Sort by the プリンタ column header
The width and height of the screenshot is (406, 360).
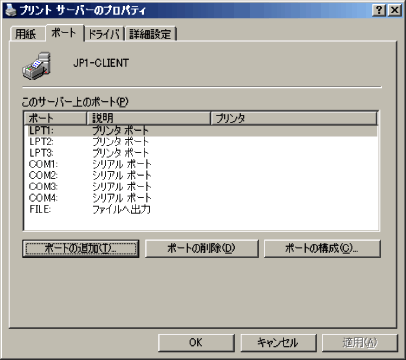(x=294, y=118)
